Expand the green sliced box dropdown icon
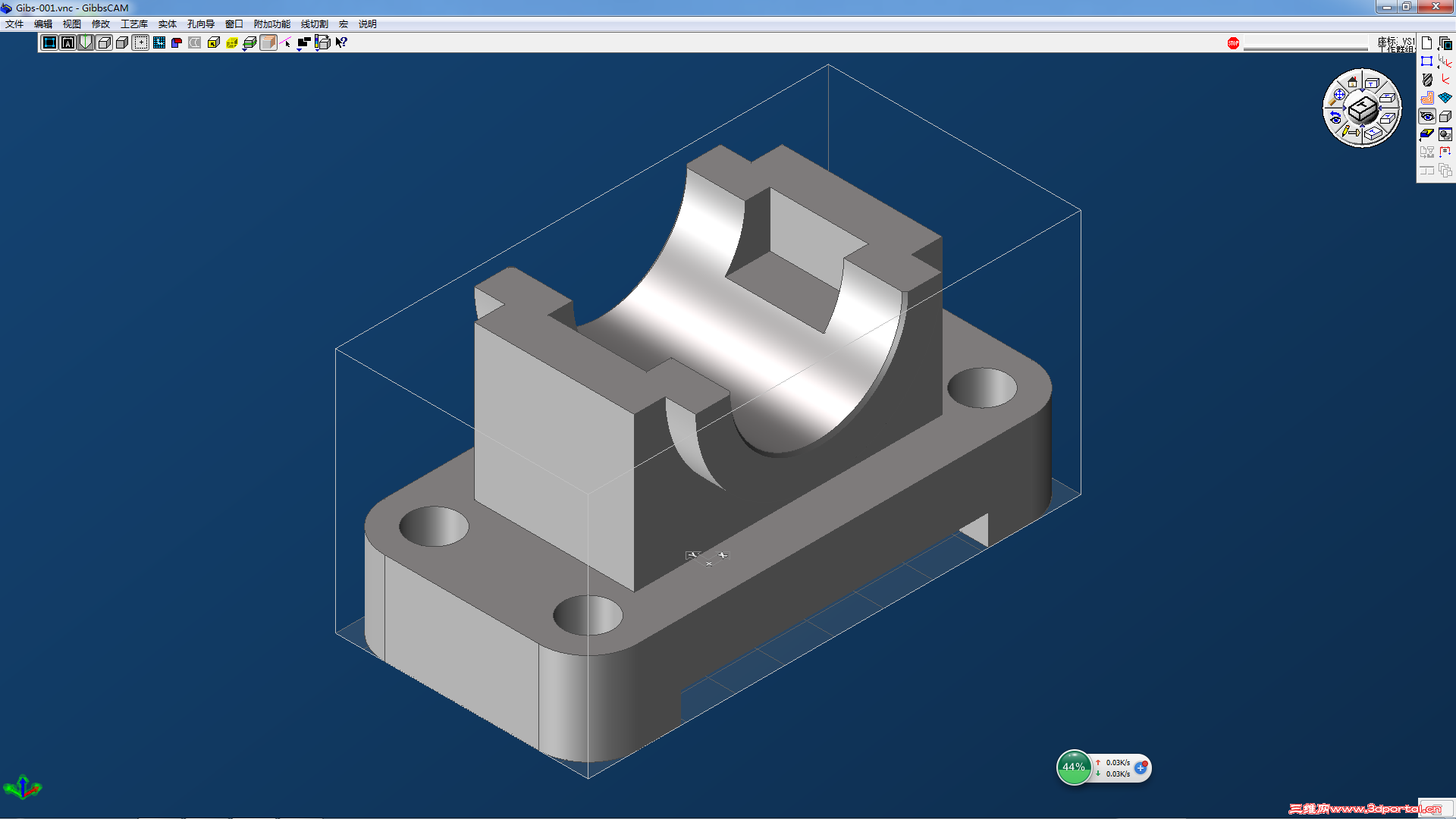The height and width of the screenshot is (819, 1456). [x=249, y=43]
